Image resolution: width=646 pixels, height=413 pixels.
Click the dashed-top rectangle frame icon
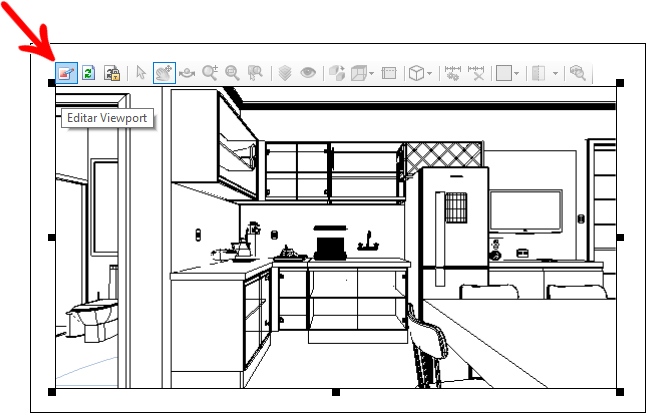pos(389,73)
